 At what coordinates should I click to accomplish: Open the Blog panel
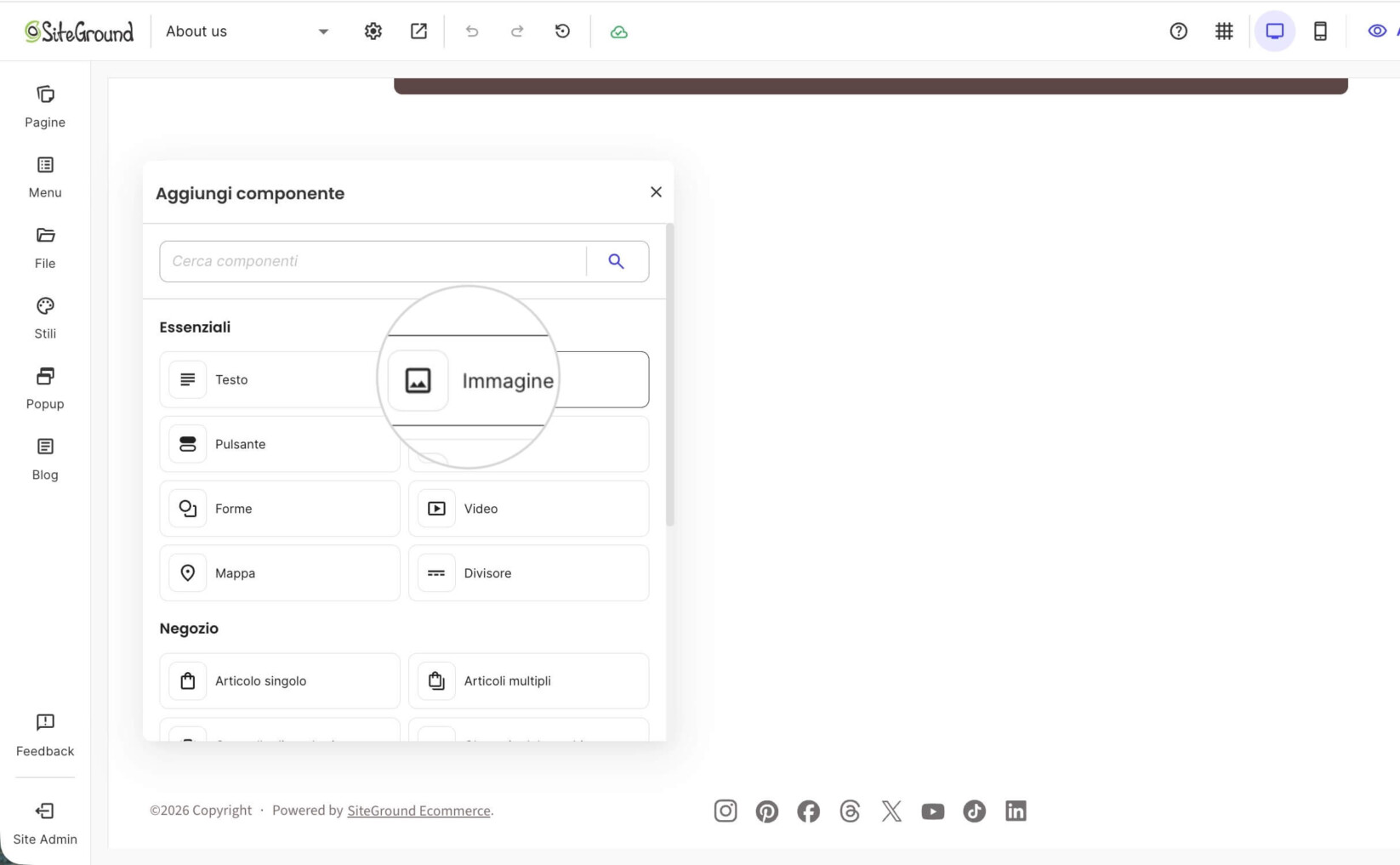click(x=45, y=459)
